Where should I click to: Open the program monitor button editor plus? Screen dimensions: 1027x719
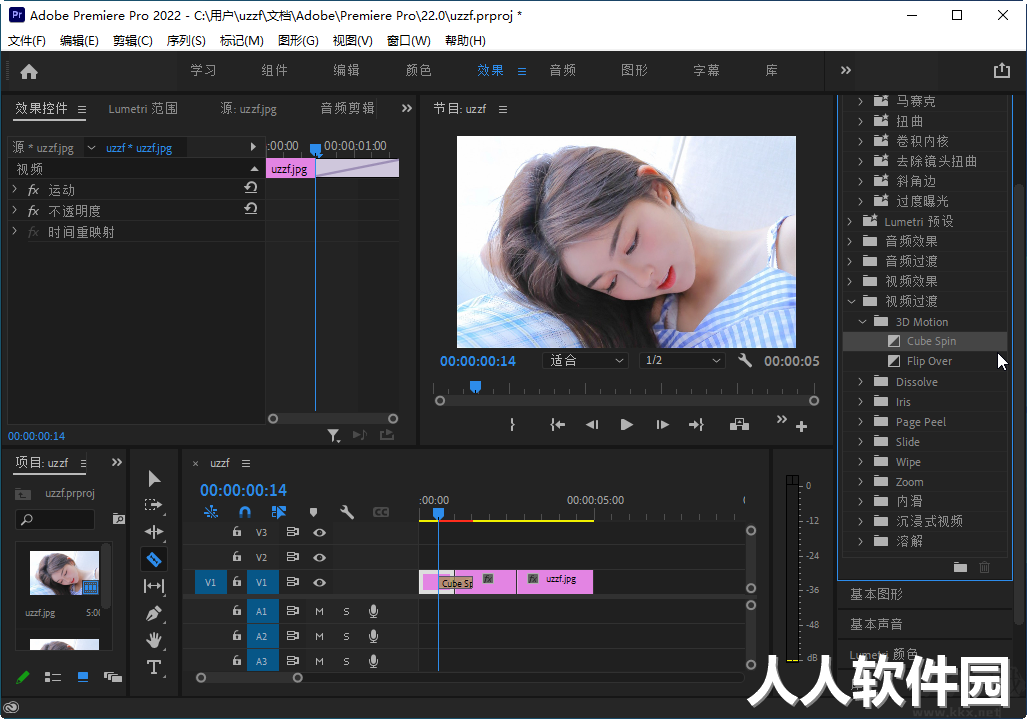tap(801, 427)
